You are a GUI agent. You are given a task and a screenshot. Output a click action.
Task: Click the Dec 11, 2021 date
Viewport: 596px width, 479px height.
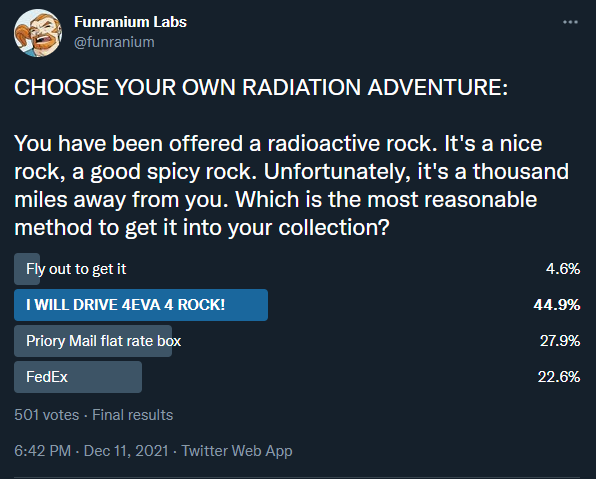coord(126,451)
